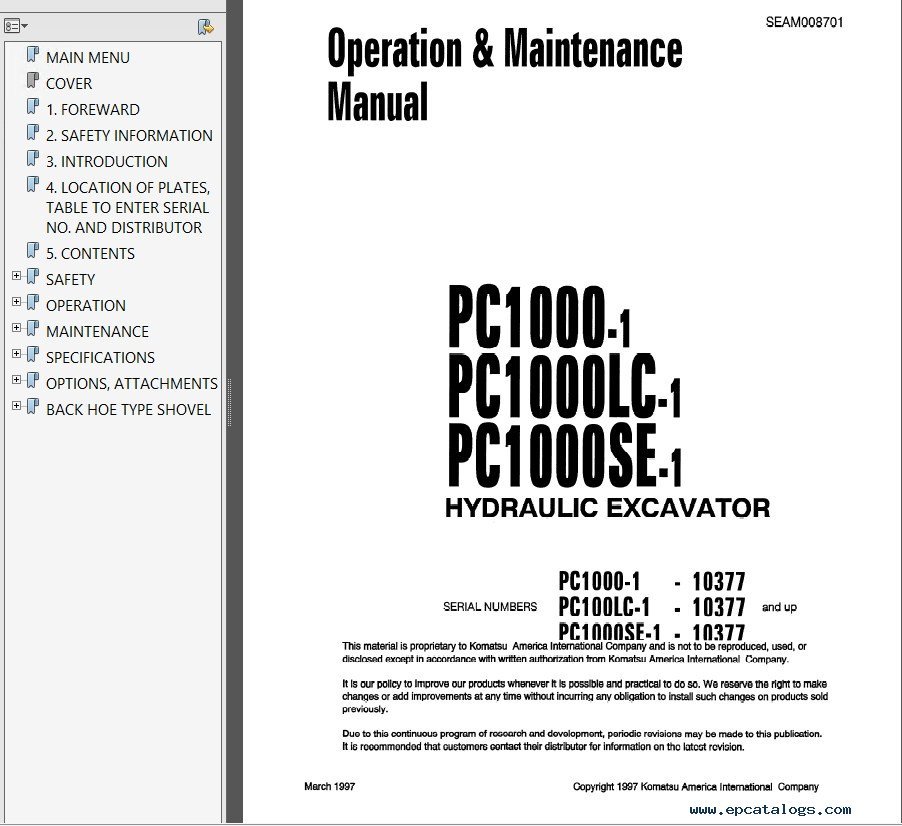Image resolution: width=902 pixels, height=826 pixels.
Task: Click the large PC1000LC-1 model heading
Action: (564, 385)
